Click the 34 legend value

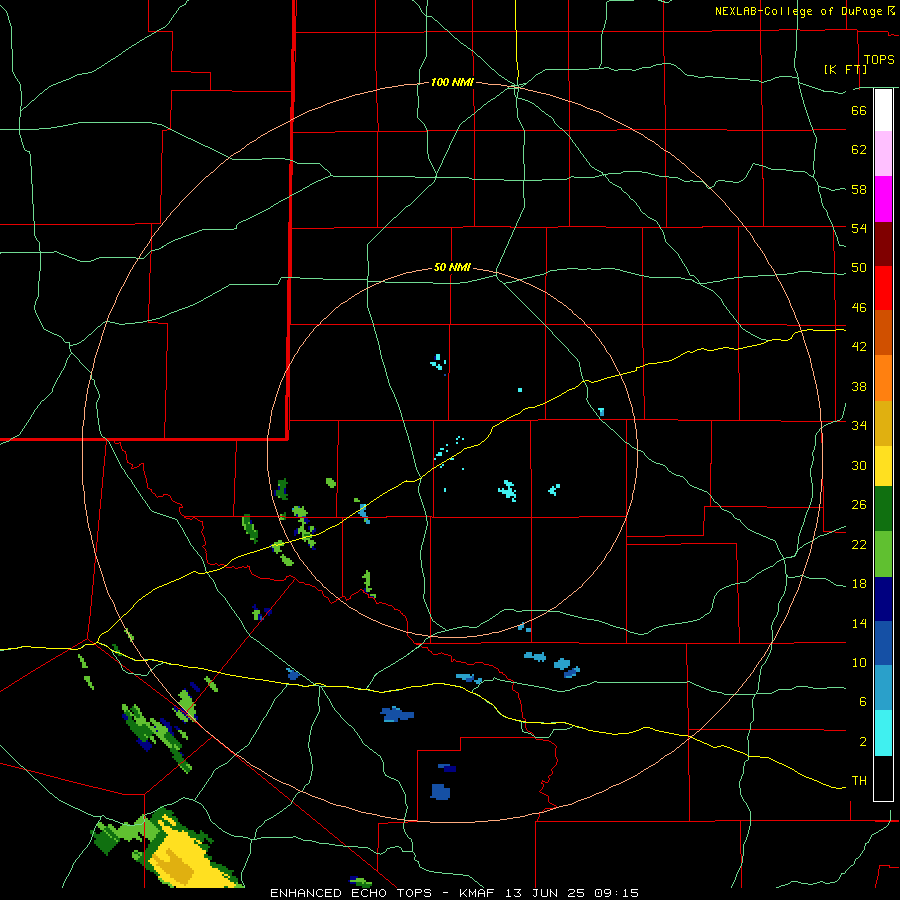point(859,425)
